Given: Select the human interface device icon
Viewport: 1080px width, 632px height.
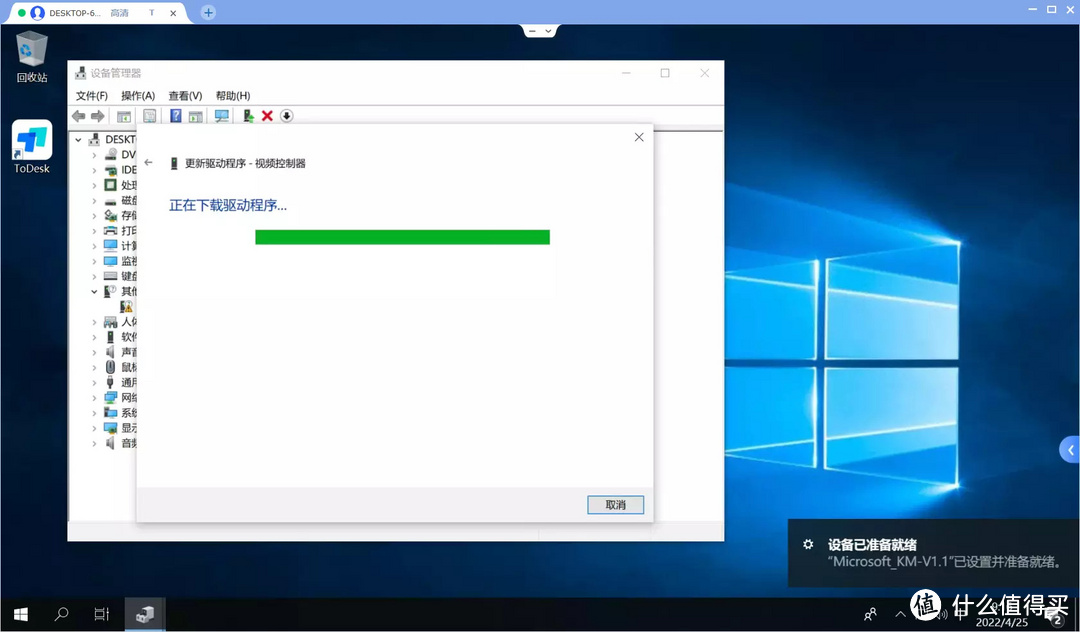Looking at the screenshot, I should (110, 322).
